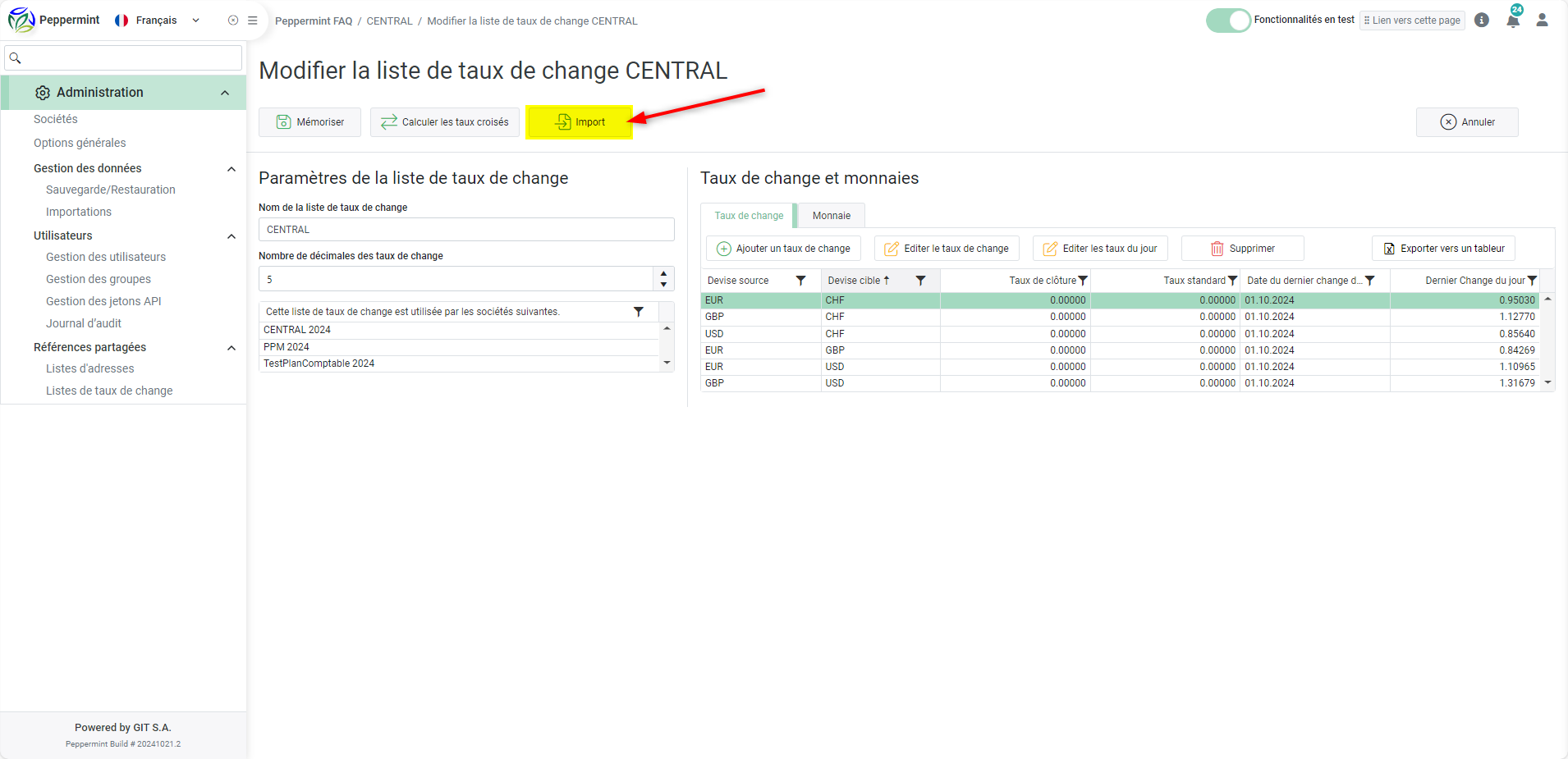Filter the sociétés list
This screenshot has width=1568, height=759.
pyautogui.click(x=639, y=312)
